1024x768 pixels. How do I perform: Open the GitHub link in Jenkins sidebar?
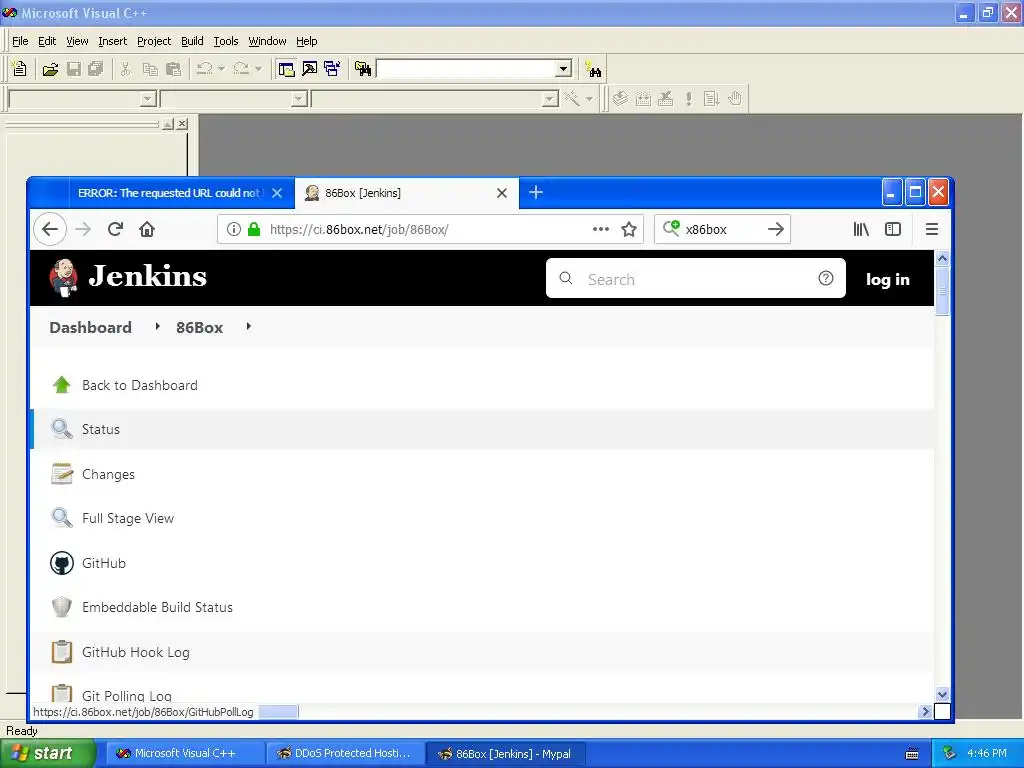pos(104,564)
